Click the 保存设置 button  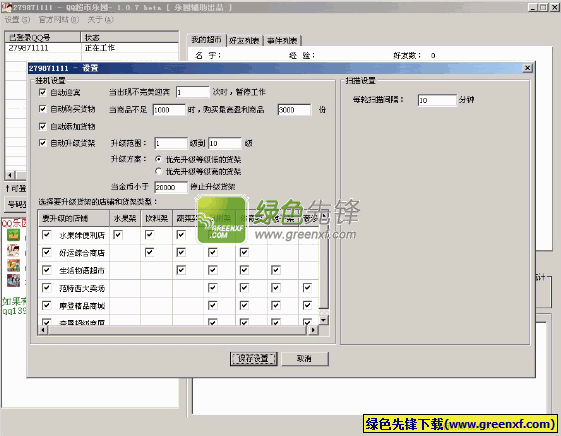(253, 359)
